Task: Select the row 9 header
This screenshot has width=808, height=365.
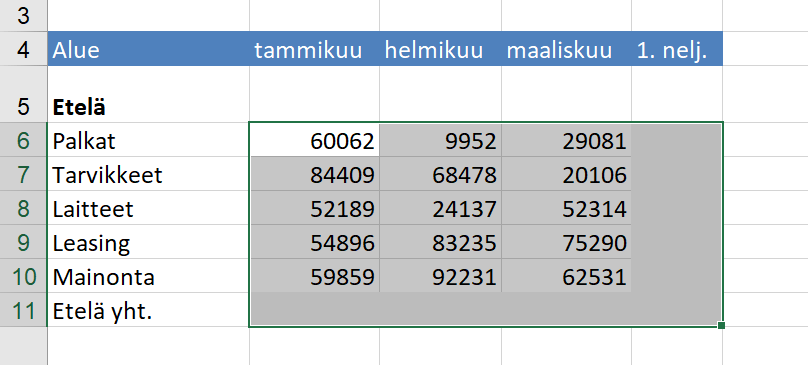Action: coord(24,242)
